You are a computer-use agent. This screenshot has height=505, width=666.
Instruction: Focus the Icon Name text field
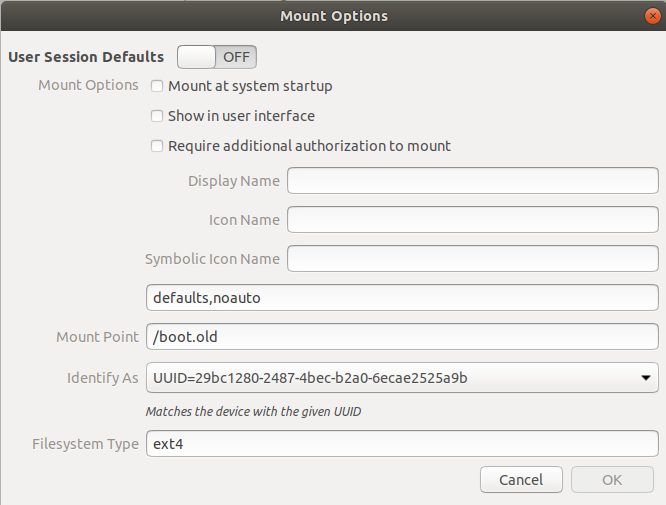pyautogui.click(x=473, y=220)
